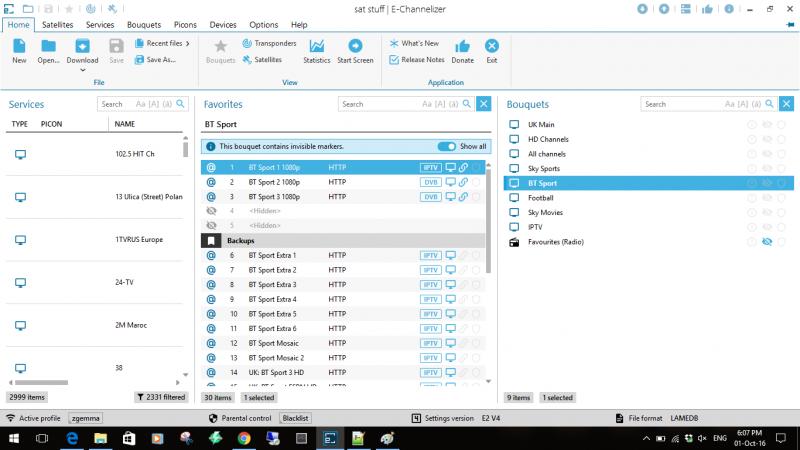Image resolution: width=800 pixels, height=450 pixels.
Task: Click the Favorites search magnifier icon
Action: (x=466, y=104)
